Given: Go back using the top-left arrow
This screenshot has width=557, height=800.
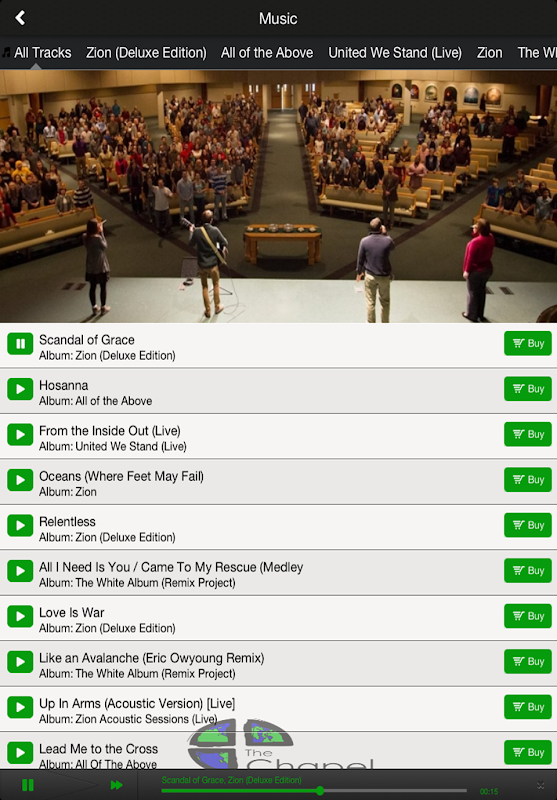Looking at the screenshot, I should [20, 18].
